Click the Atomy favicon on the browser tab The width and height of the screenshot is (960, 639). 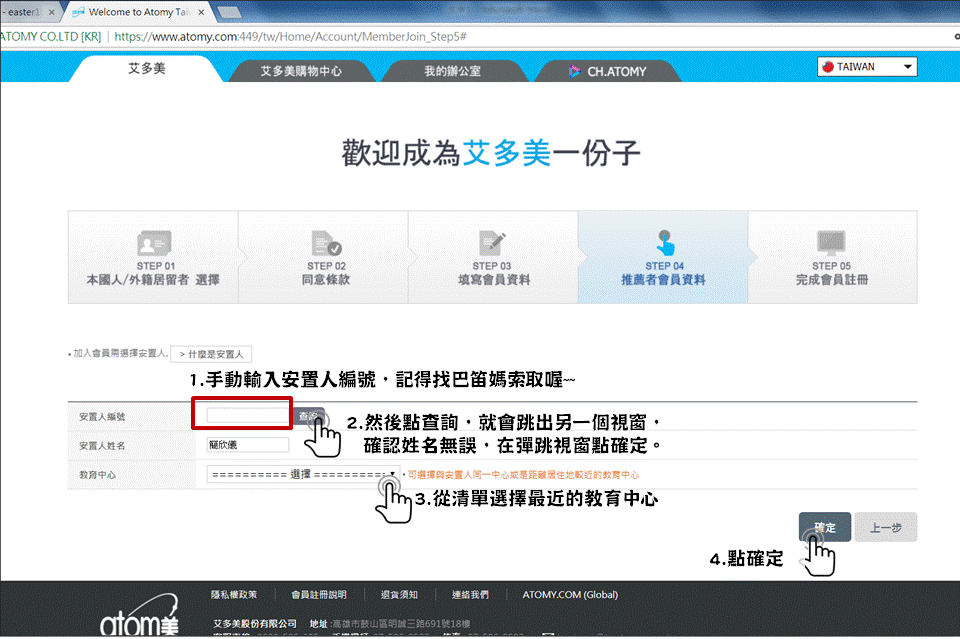(x=78, y=12)
